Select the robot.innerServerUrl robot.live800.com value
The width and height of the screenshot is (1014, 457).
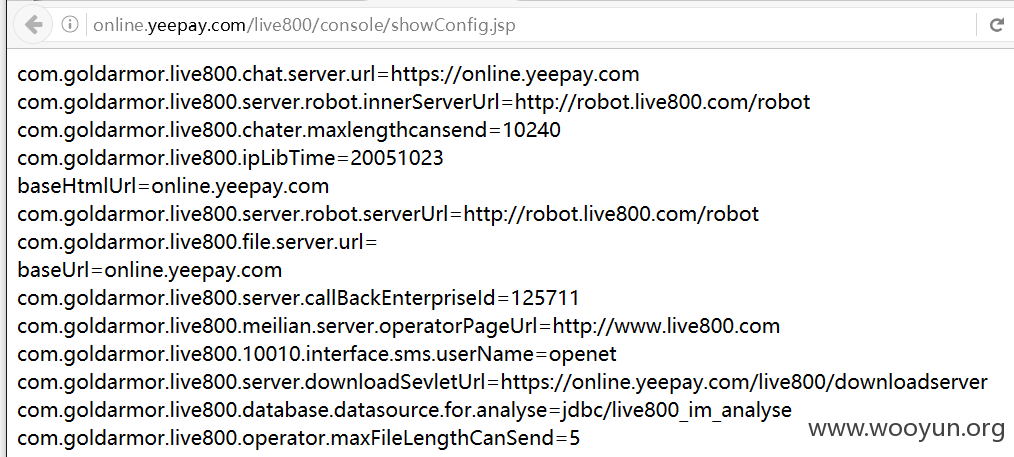(663, 102)
